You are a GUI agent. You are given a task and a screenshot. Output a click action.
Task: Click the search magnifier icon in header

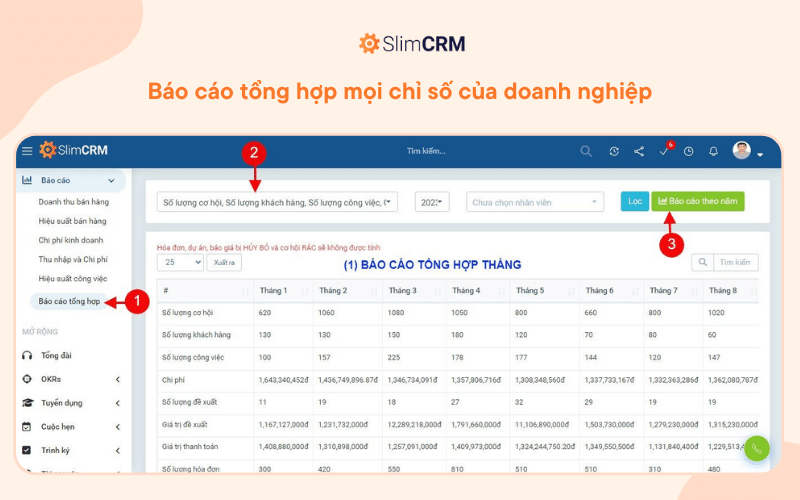pyautogui.click(x=586, y=151)
